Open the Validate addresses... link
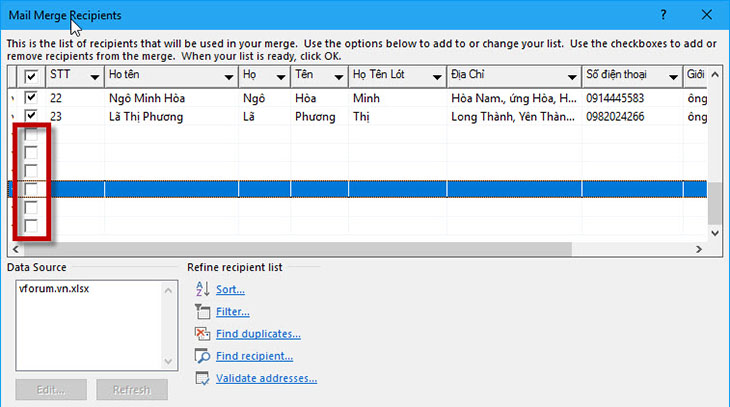 tap(266, 378)
